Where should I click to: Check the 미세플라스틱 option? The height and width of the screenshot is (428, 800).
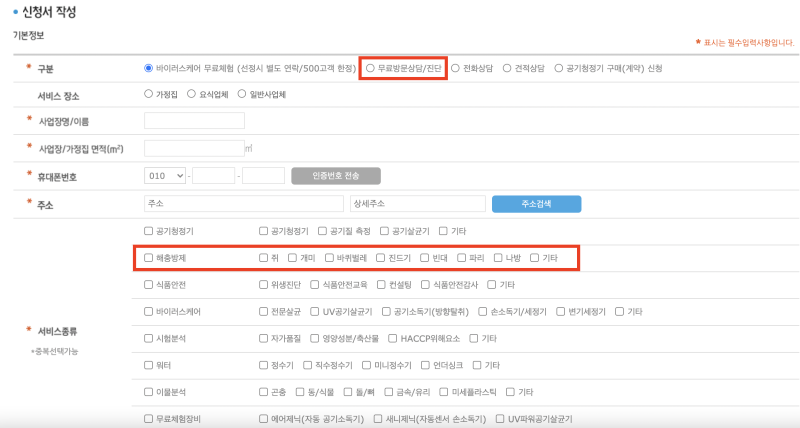click(444, 392)
